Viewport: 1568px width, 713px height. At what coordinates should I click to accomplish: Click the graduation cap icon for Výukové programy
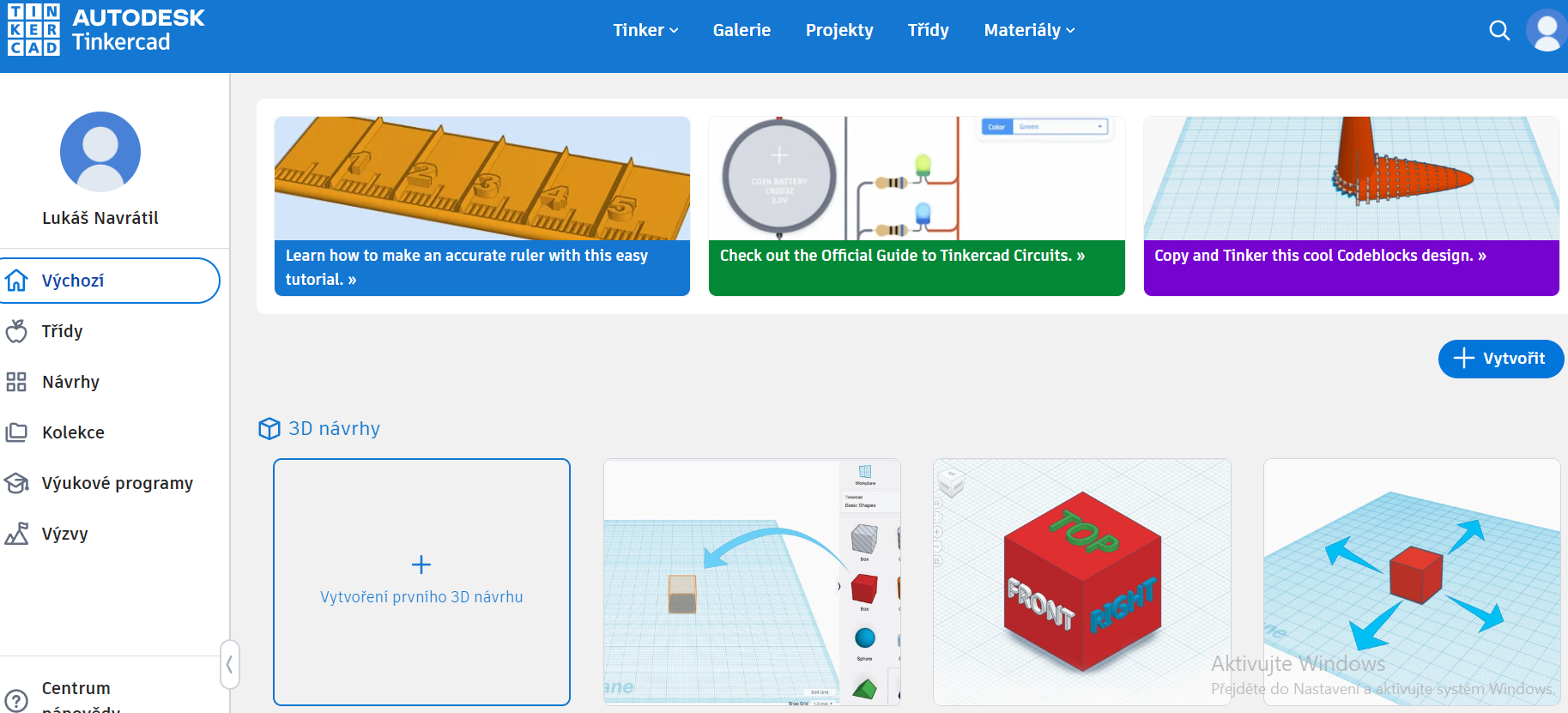16,483
